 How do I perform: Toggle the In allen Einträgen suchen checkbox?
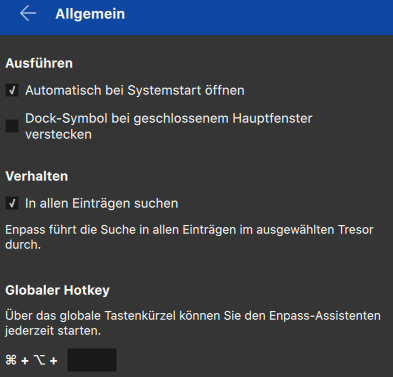12,203
